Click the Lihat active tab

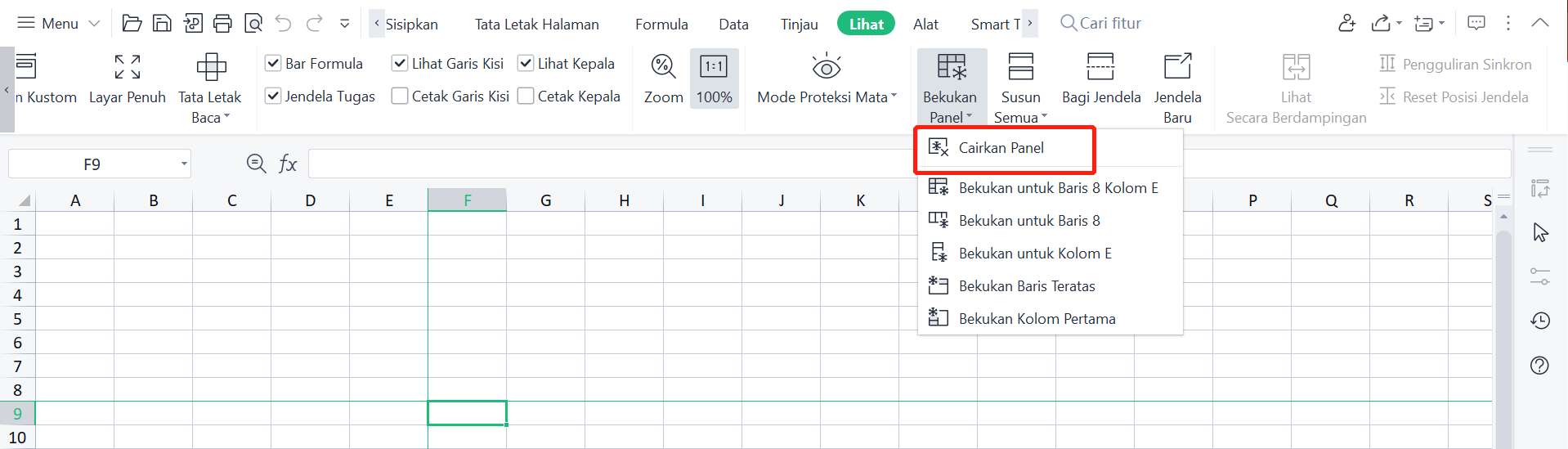coord(866,24)
